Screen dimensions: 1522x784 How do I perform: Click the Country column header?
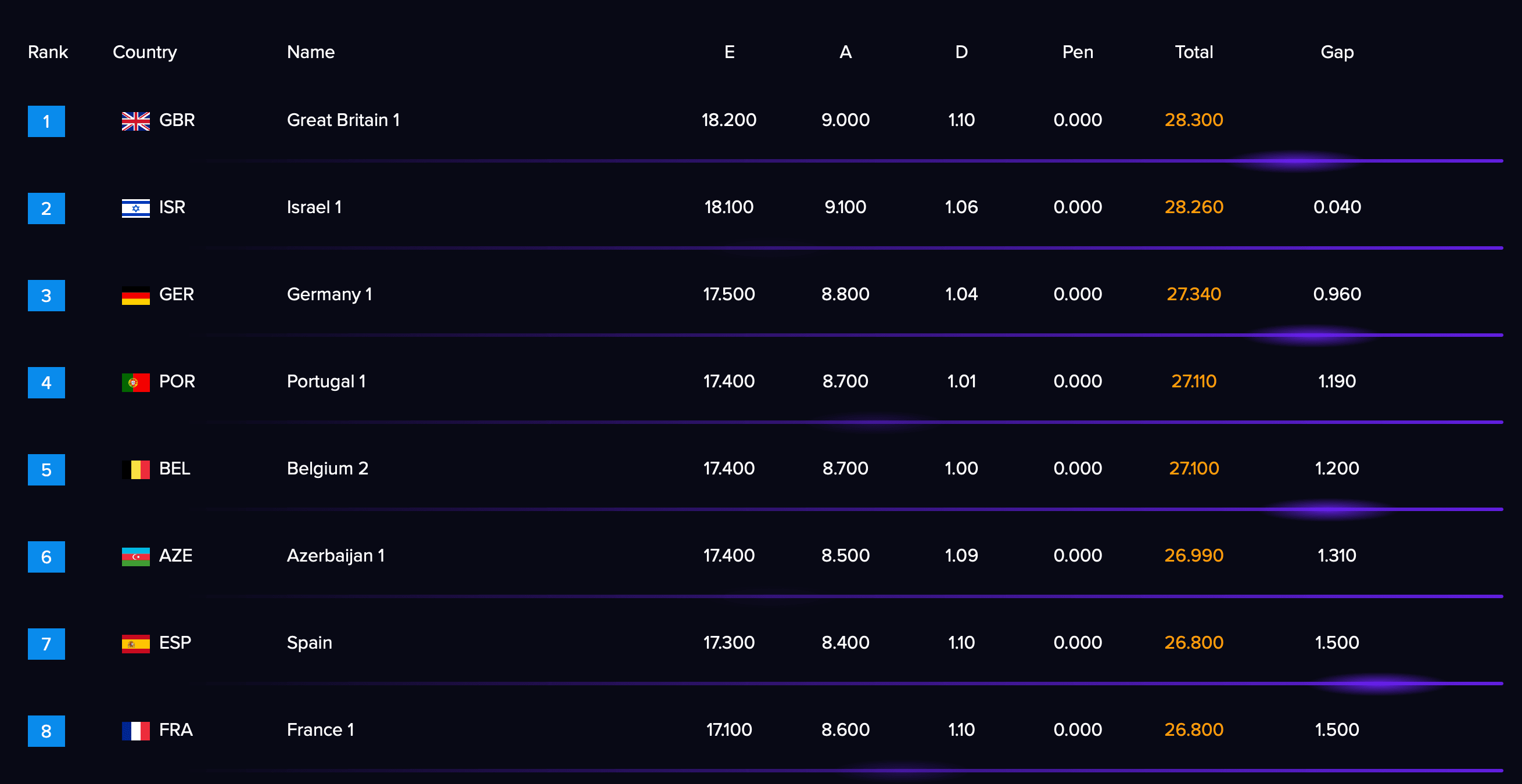click(145, 53)
